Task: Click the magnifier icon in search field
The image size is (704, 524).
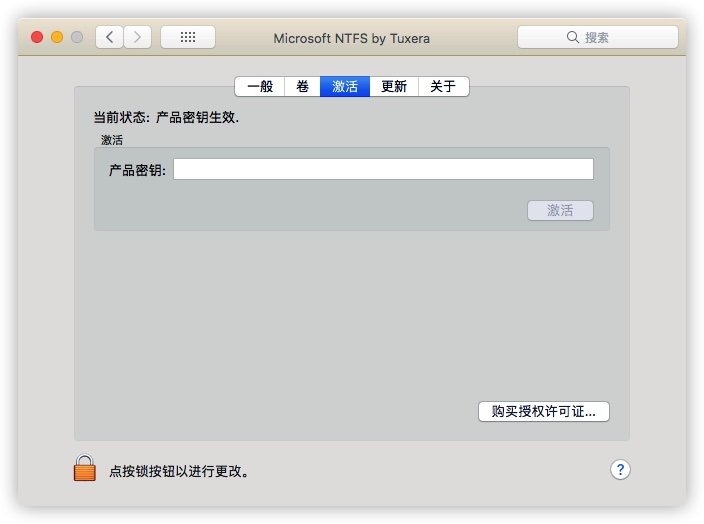Action: [572, 37]
